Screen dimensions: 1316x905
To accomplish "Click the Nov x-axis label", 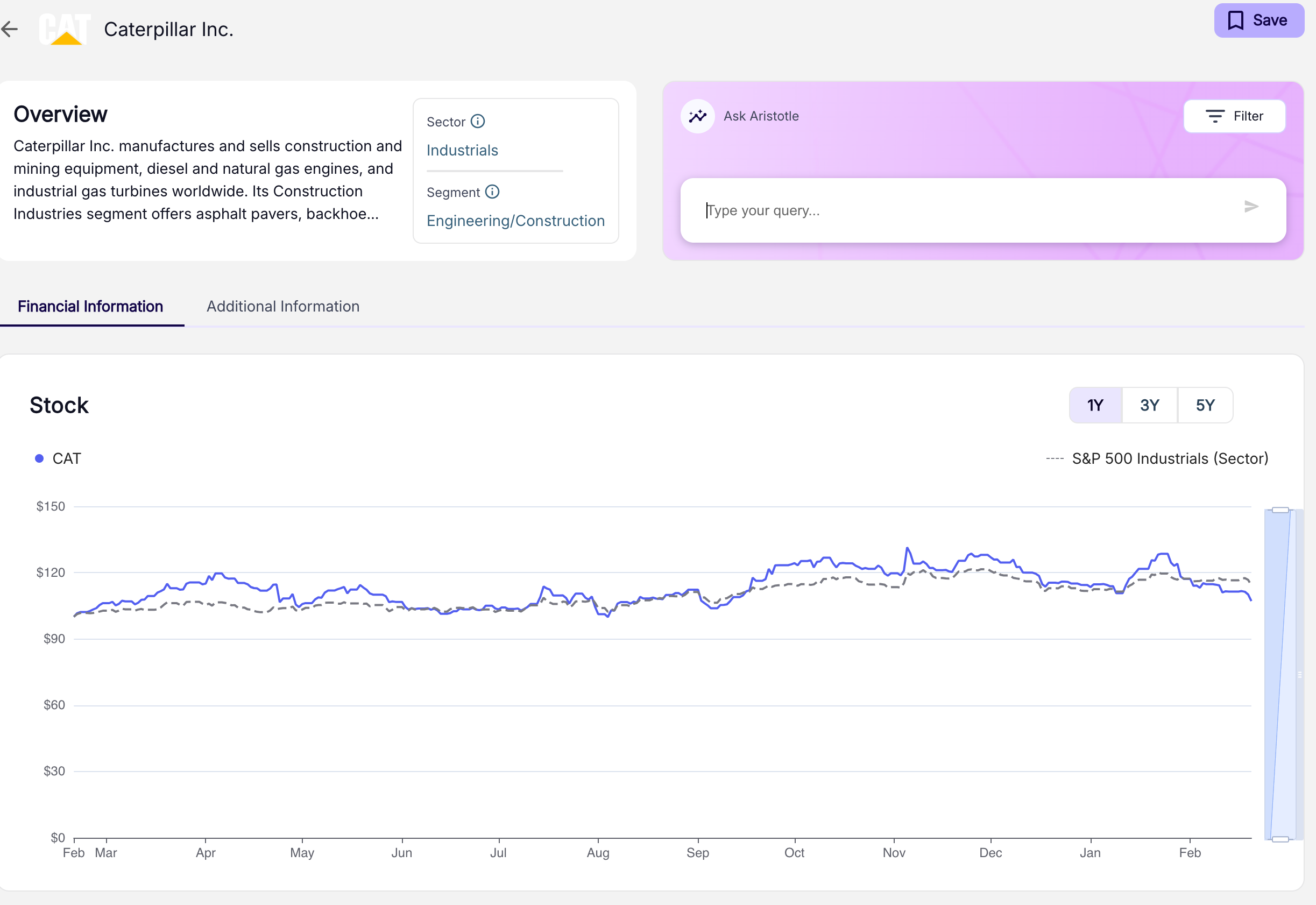I will (894, 853).
